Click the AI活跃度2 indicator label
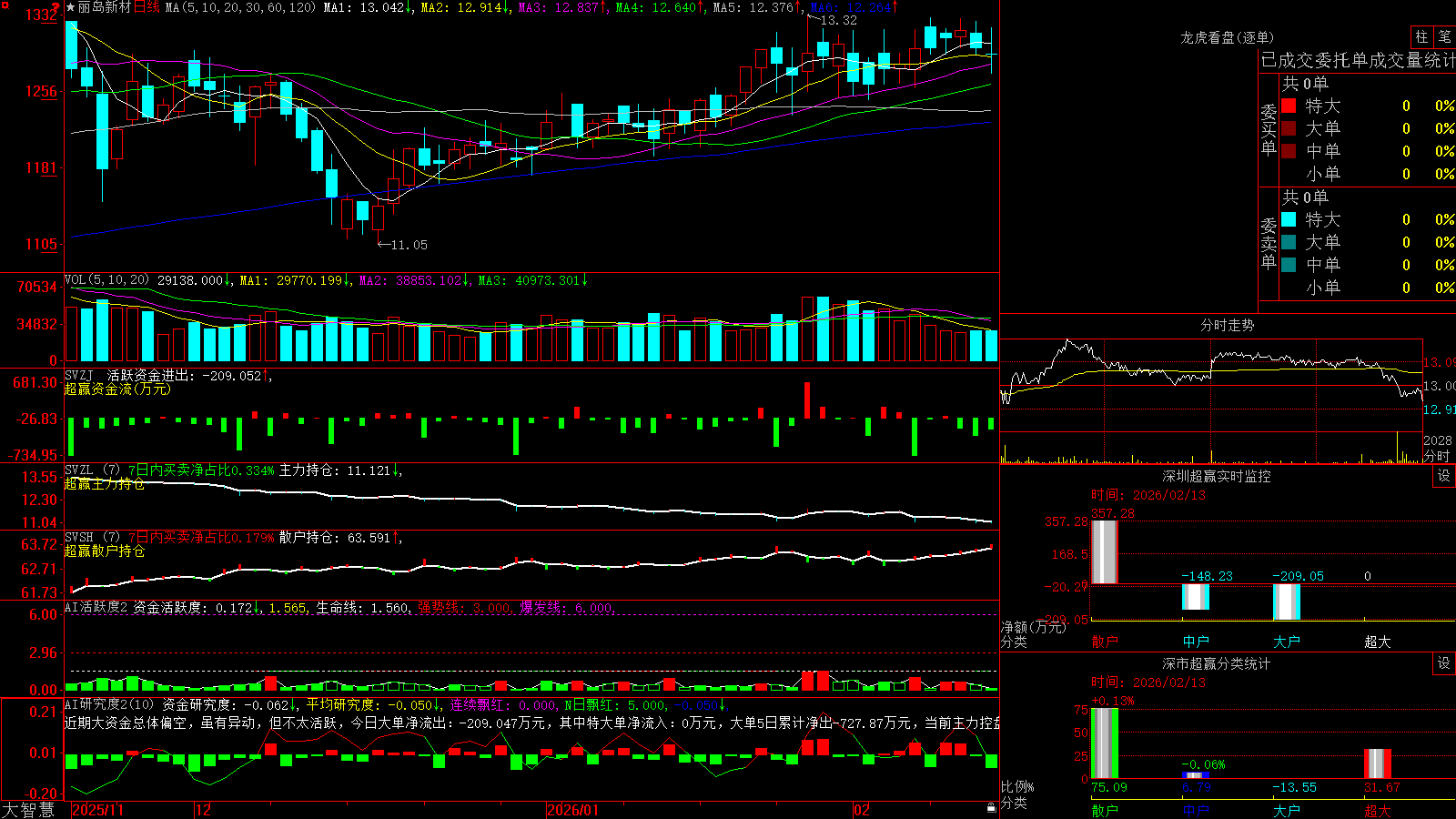The width and height of the screenshot is (1456, 819). (x=96, y=607)
